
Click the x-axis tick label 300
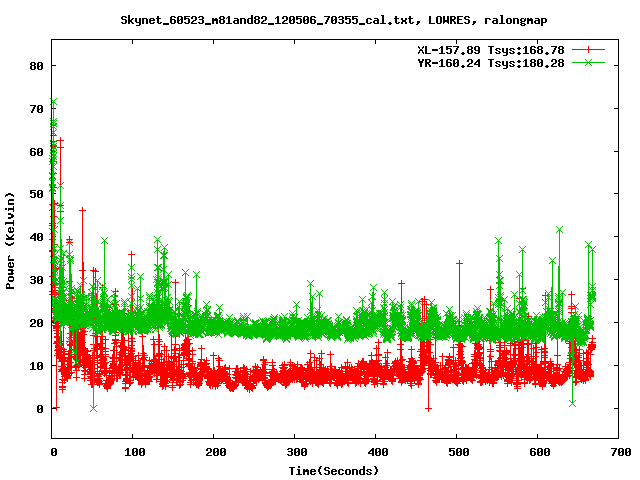click(x=297, y=452)
